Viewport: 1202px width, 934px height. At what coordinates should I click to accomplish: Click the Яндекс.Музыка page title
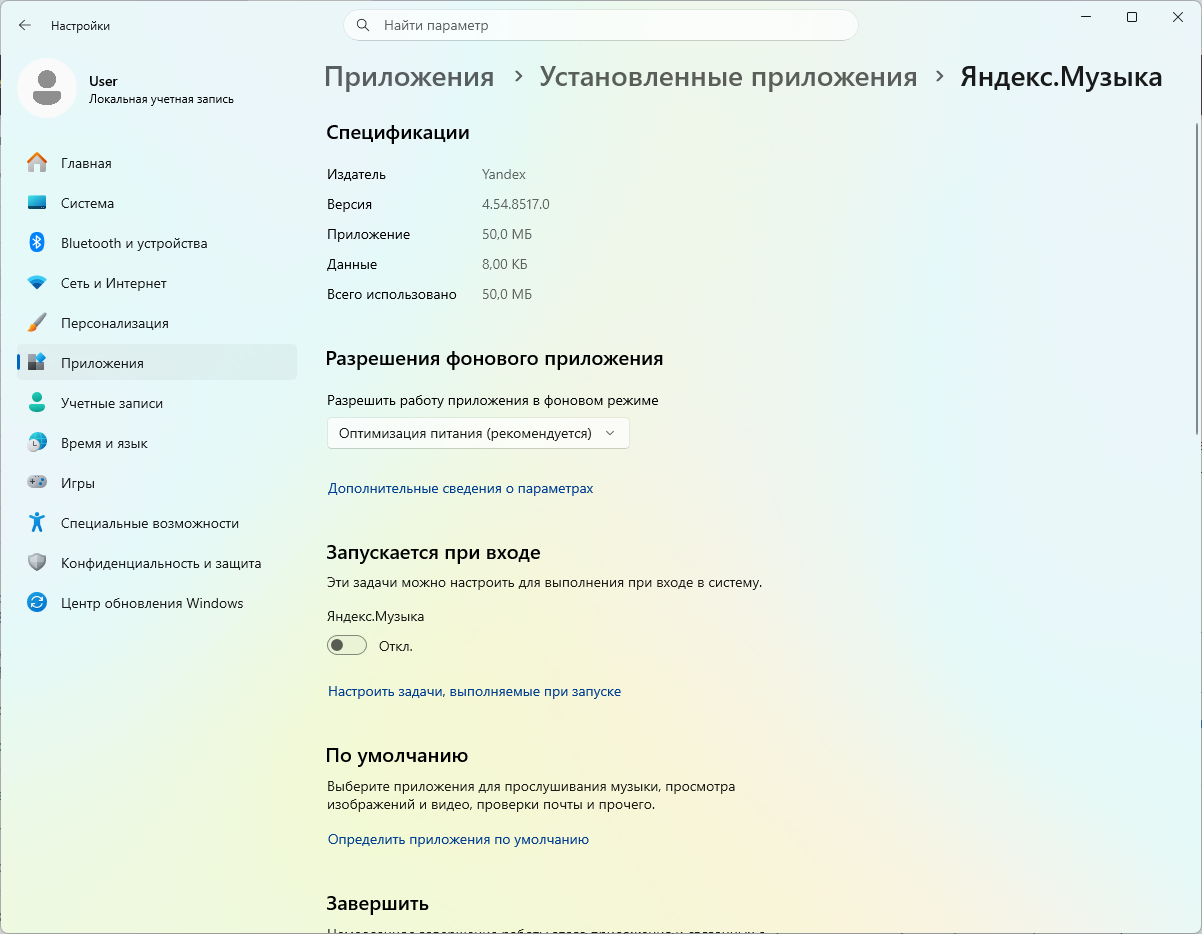[x=1061, y=77]
